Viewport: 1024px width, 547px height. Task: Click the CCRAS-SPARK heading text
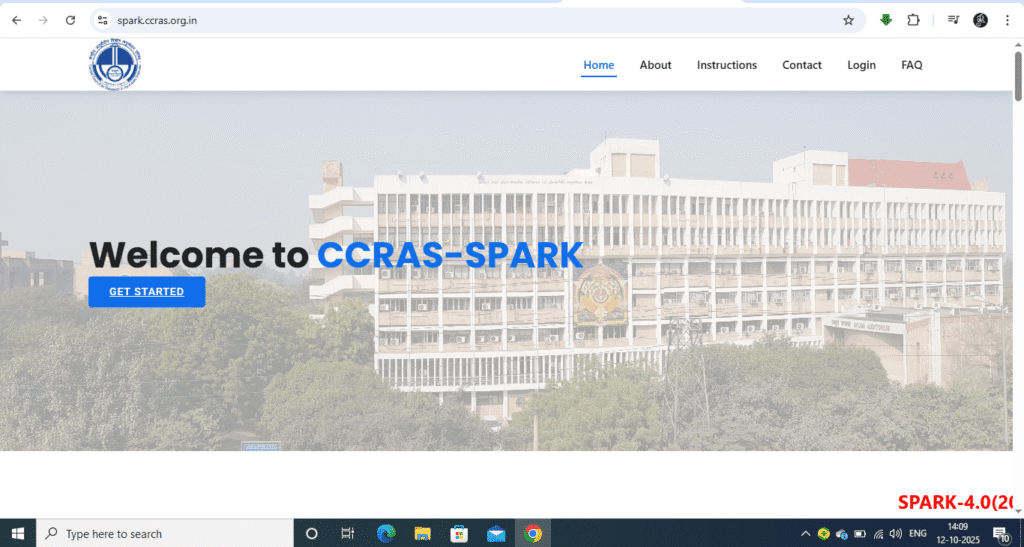[x=450, y=255]
